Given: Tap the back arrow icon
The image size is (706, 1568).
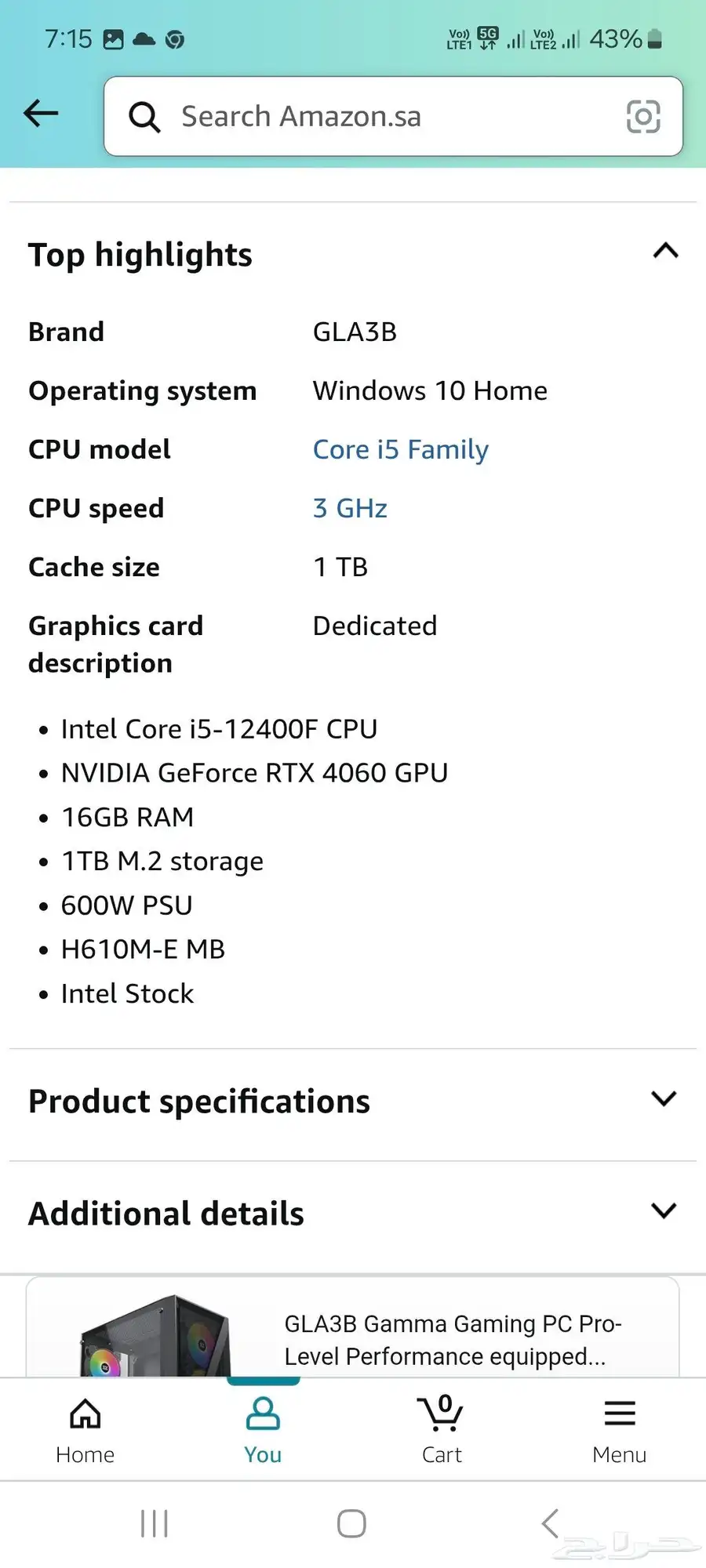Looking at the screenshot, I should [41, 114].
